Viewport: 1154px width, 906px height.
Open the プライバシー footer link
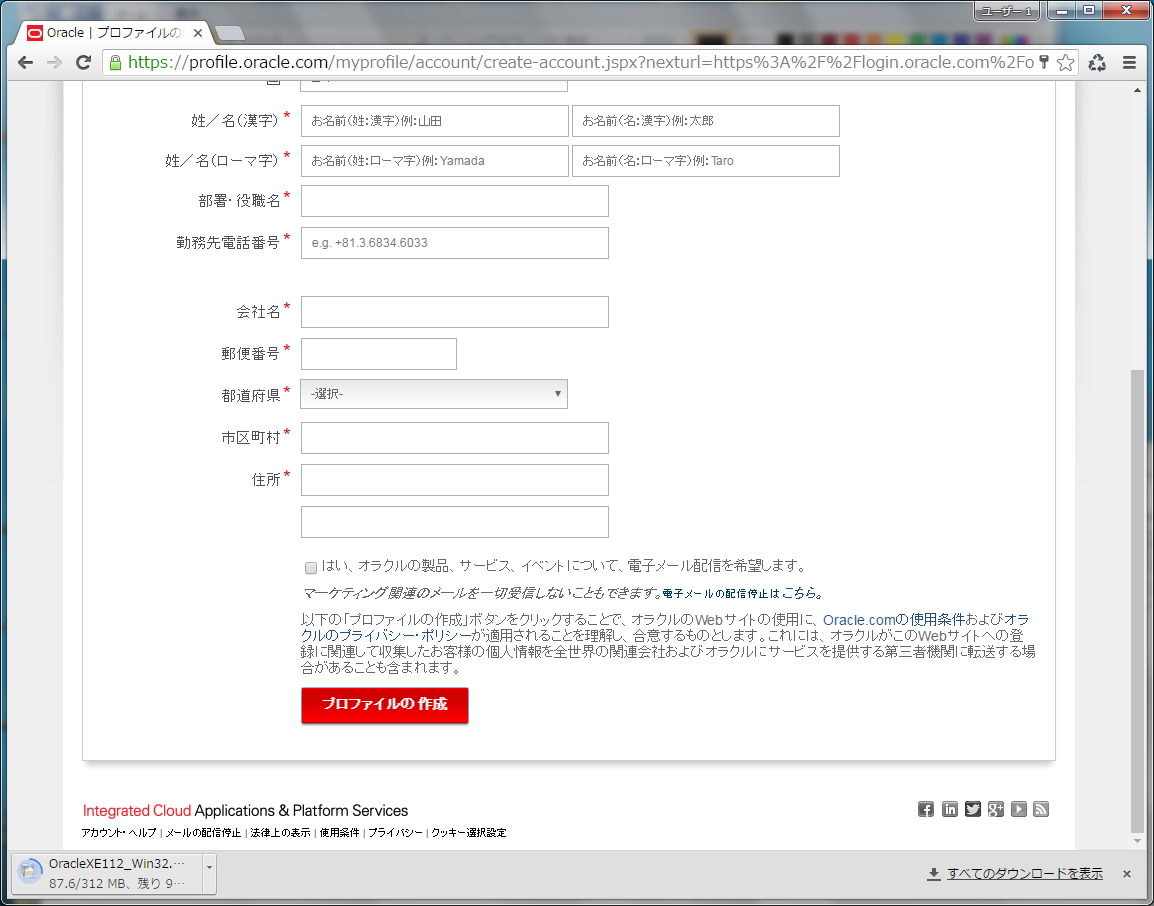pos(395,832)
